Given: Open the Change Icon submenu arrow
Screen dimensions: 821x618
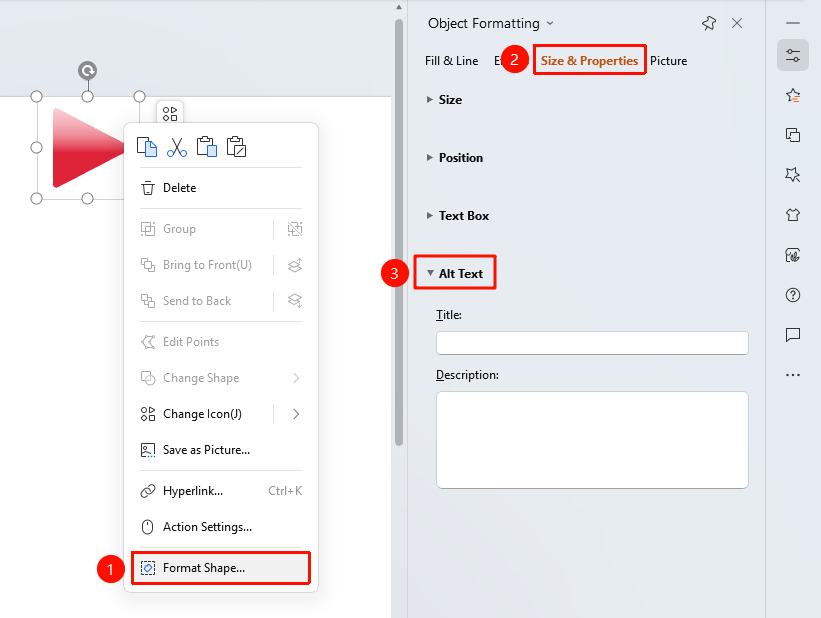Looking at the screenshot, I should pos(296,414).
